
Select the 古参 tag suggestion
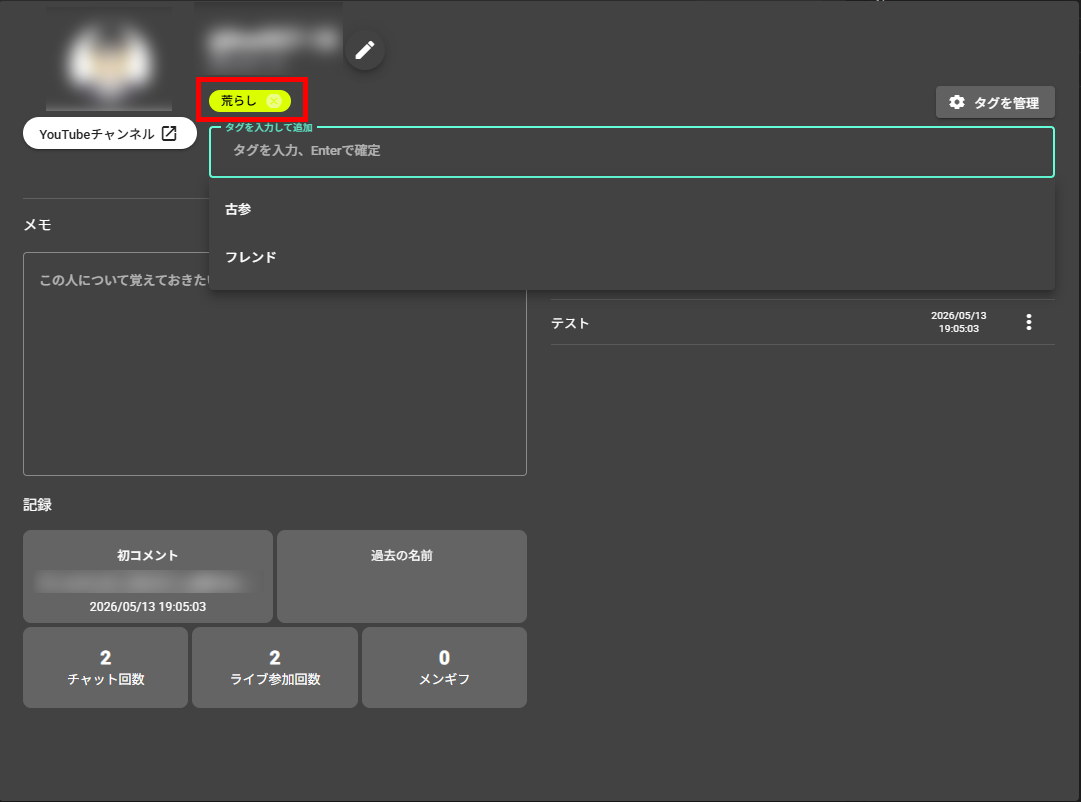[632, 209]
